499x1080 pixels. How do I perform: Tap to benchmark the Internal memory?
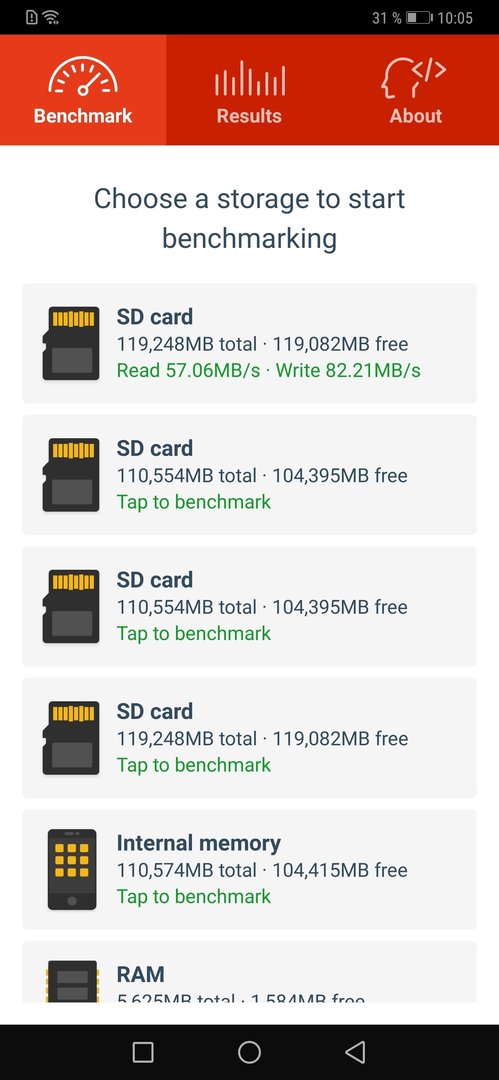tap(194, 896)
